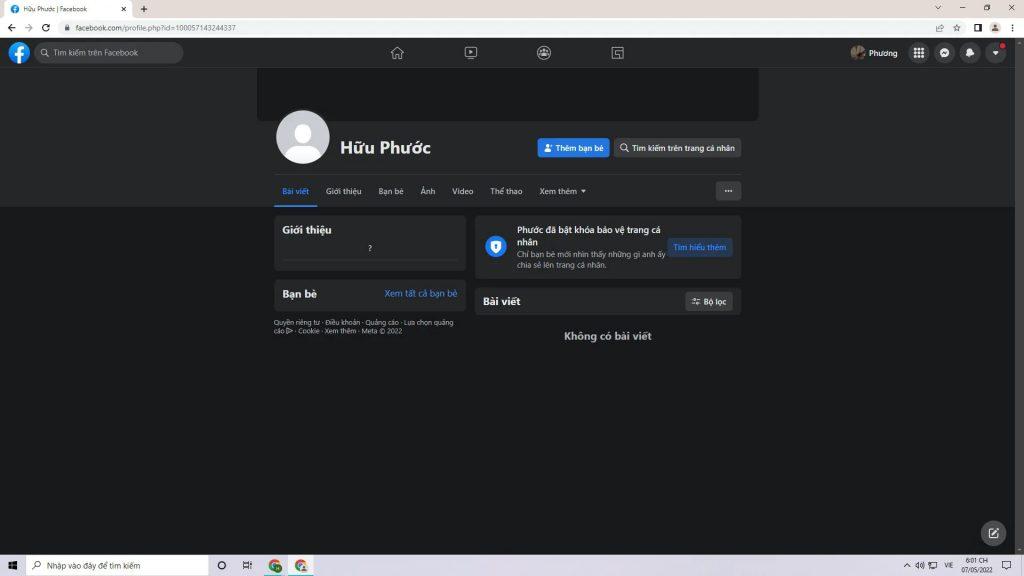
Task: Open the three-dot profile options menu
Action: [728, 191]
